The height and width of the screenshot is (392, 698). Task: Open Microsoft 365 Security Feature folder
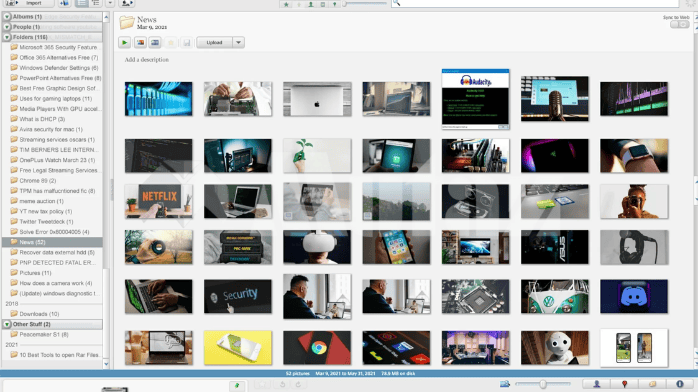(x=53, y=47)
